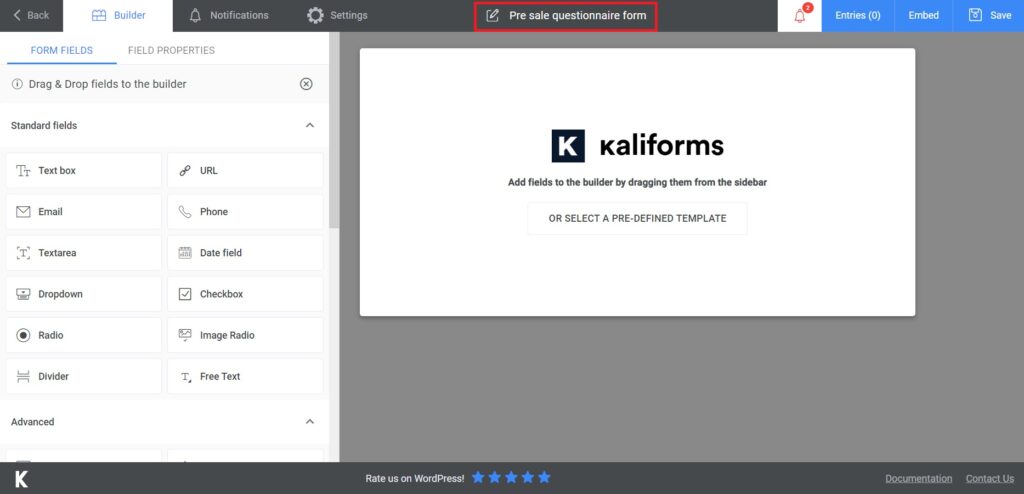Open the Embed option
The height and width of the screenshot is (494, 1024).
point(923,16)
